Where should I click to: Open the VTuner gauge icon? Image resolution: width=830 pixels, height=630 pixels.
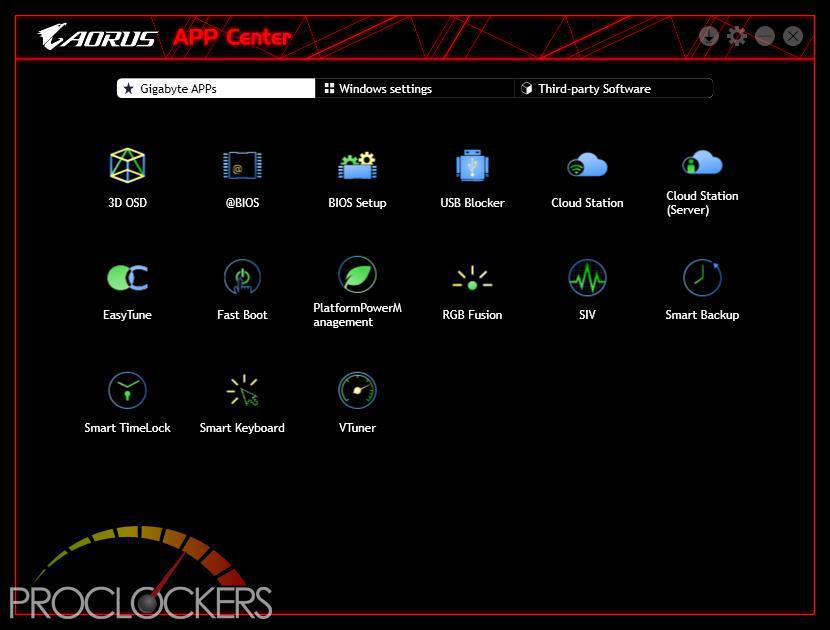[x=357, y=390]
